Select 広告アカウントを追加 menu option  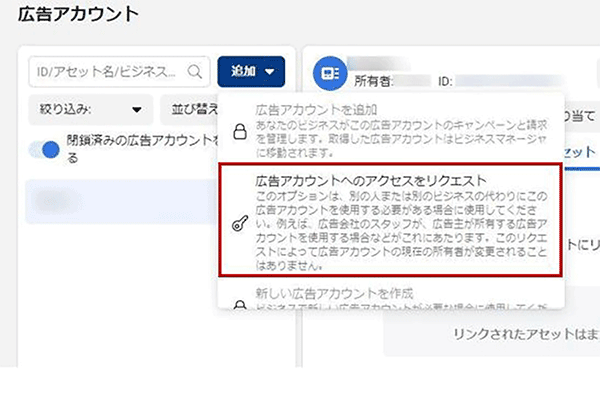pos(391,131)
